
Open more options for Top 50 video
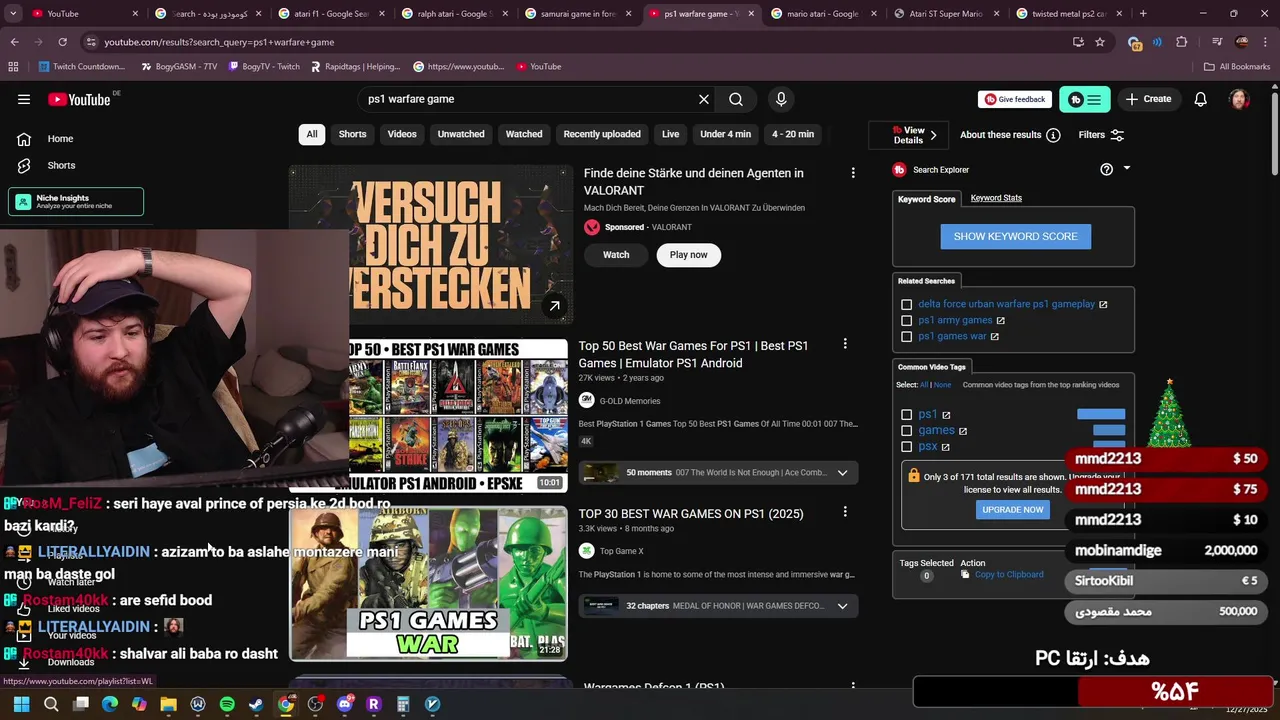845,344
